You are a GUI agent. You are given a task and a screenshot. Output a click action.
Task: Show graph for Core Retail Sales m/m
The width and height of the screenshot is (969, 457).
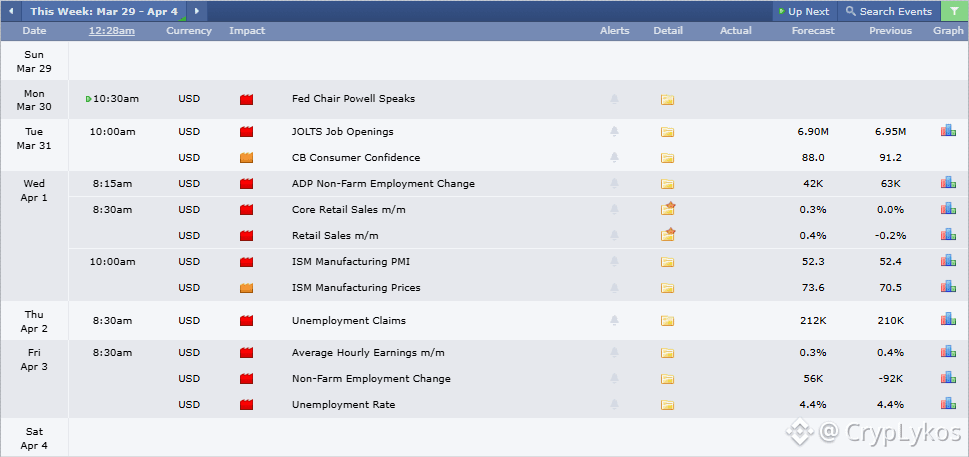(x=949, y=208)
